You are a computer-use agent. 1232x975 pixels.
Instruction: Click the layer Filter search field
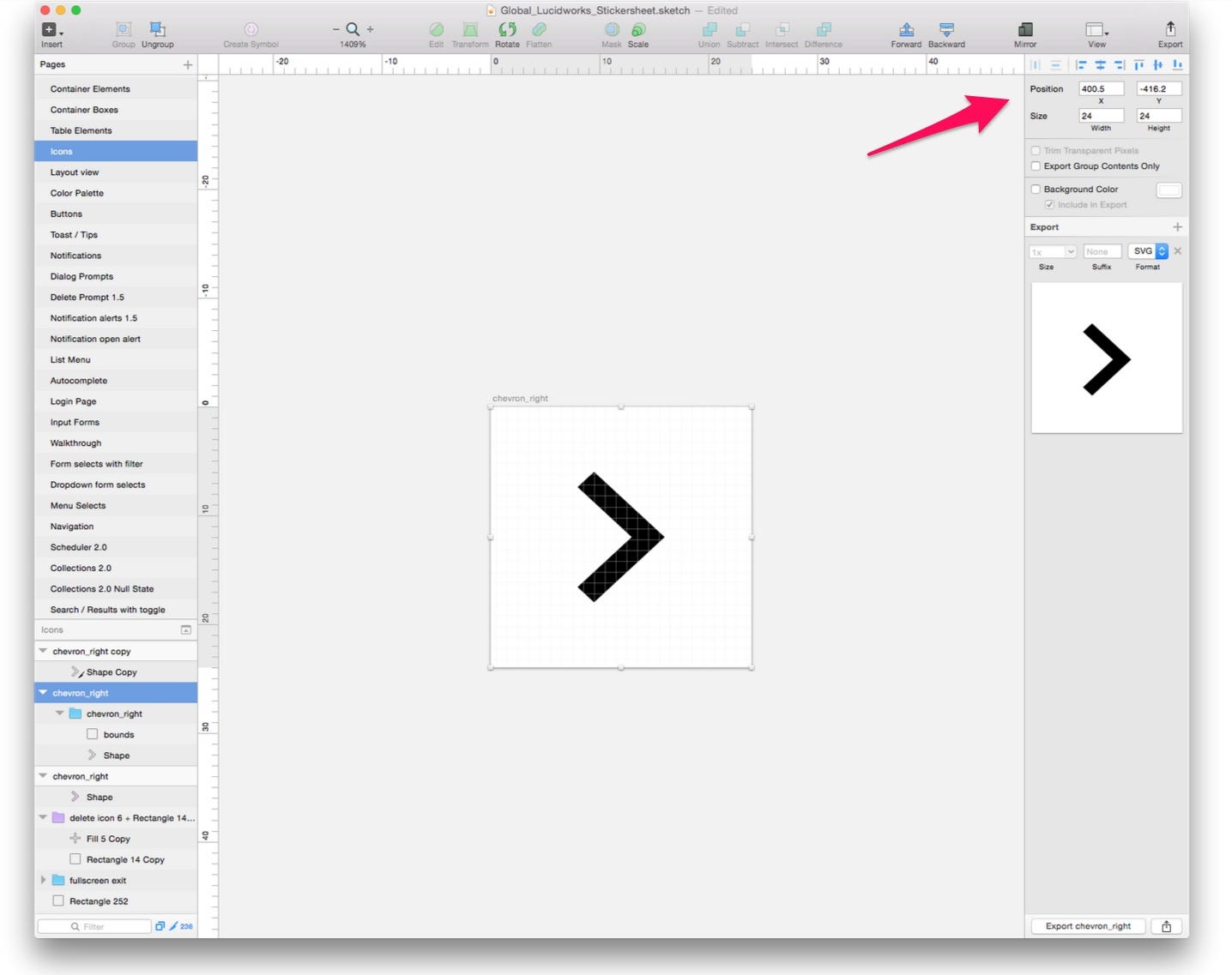[94, 927]
